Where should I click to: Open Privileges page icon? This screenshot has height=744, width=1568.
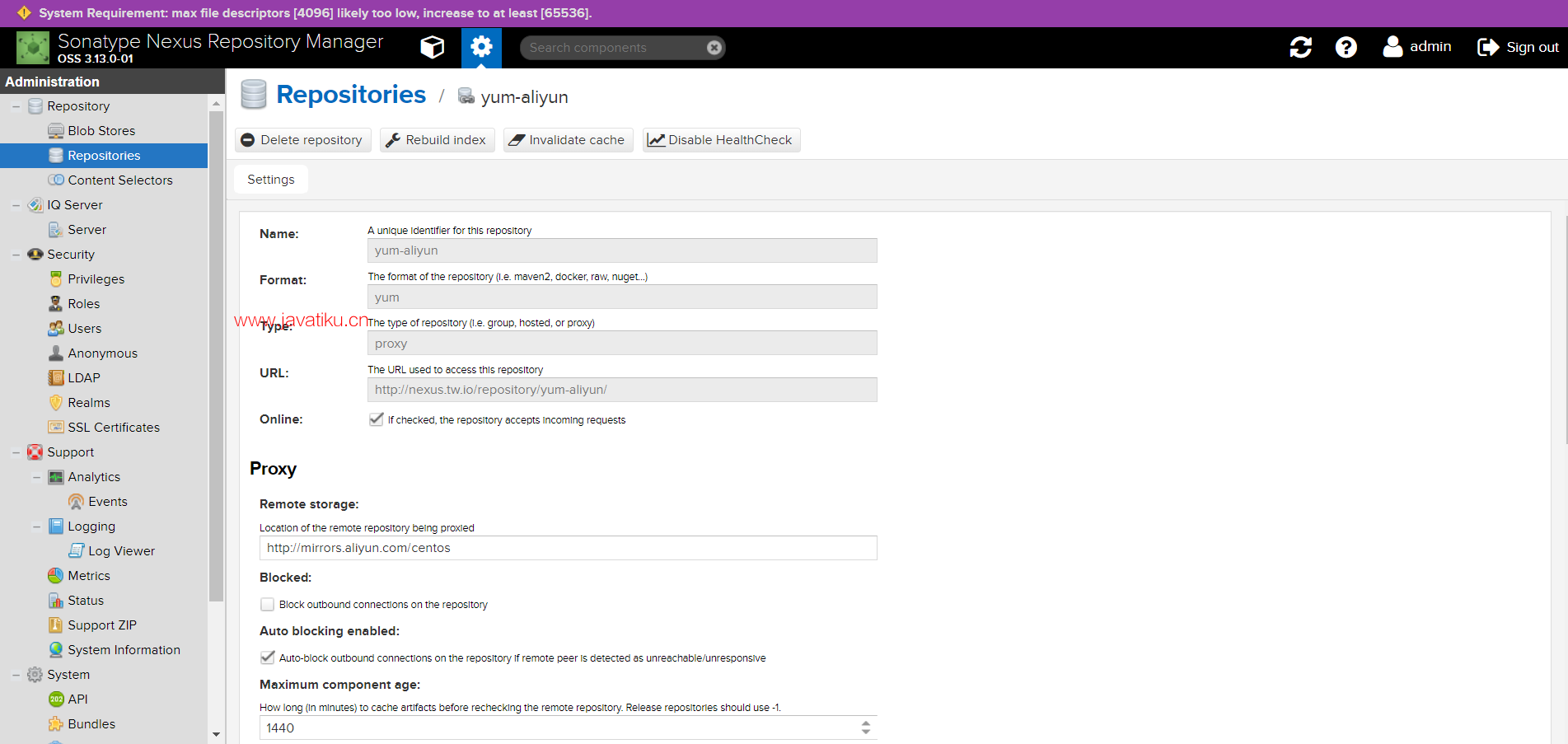click(56, 279)
